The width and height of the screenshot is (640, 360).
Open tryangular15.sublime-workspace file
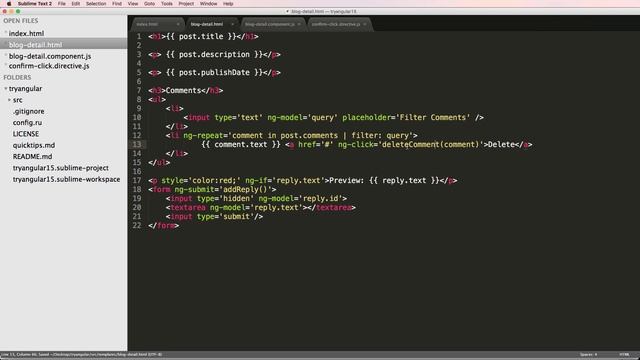[66, 180]
